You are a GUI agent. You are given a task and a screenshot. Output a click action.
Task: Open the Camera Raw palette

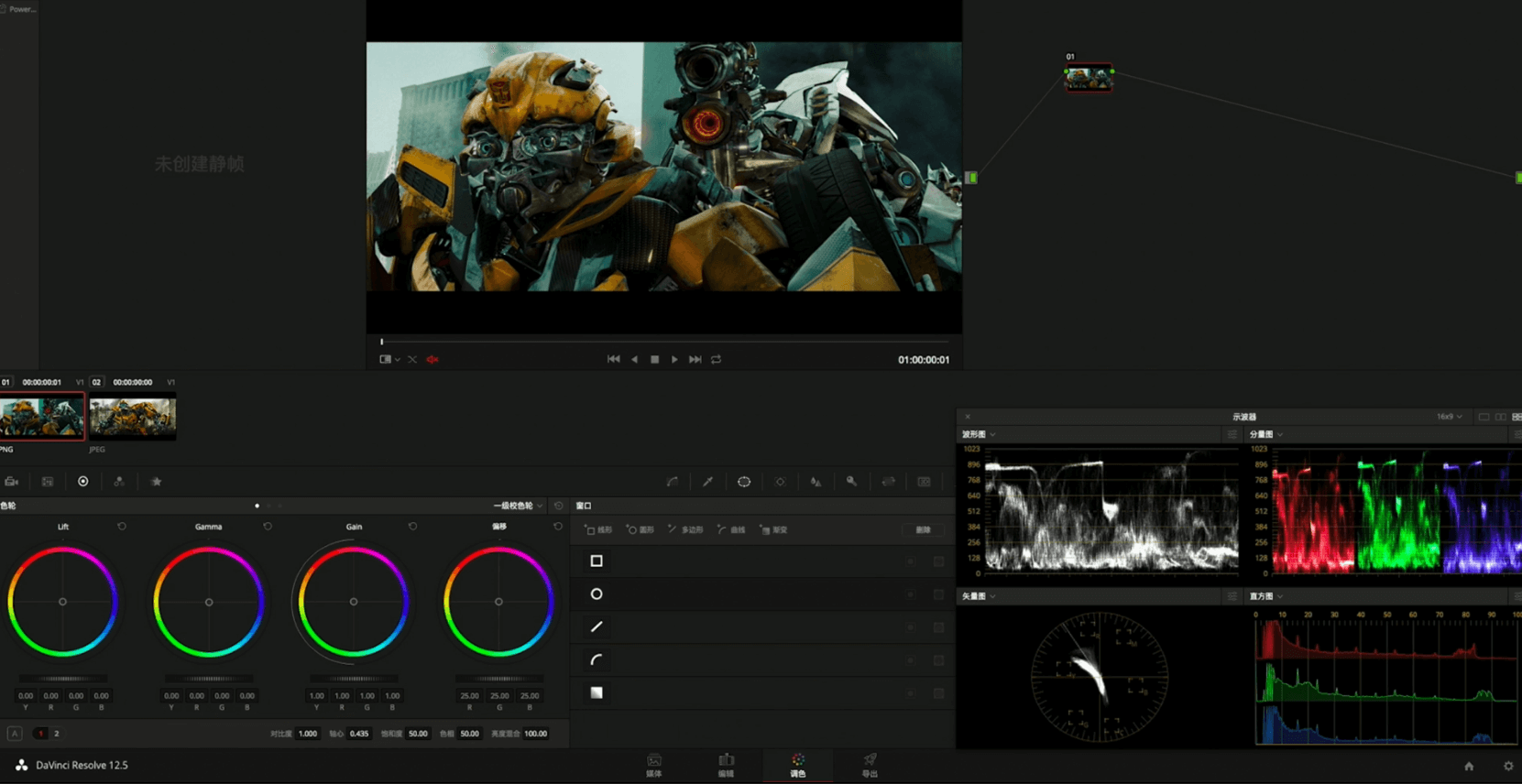[x=11, y=482]
